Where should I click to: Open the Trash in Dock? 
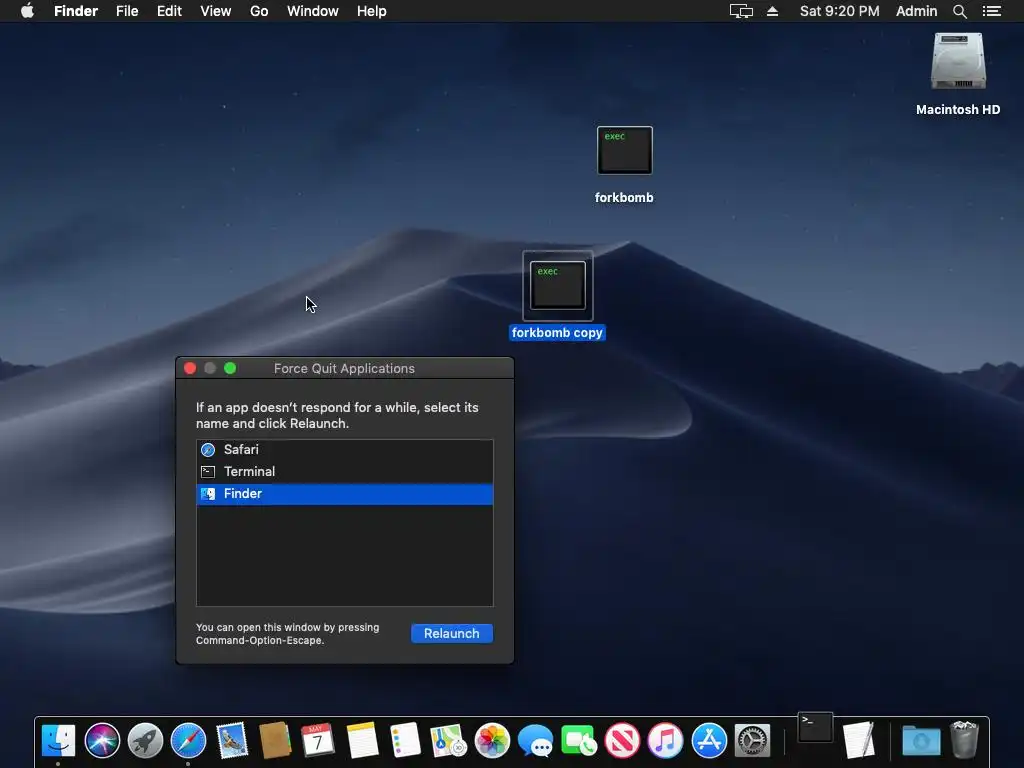pos(964,741)
